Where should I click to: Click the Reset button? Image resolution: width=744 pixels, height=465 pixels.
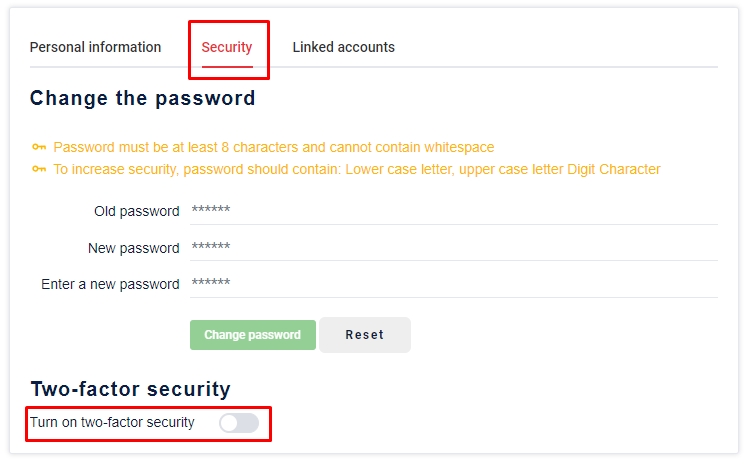pyautogui.click(x=365, y=335)
